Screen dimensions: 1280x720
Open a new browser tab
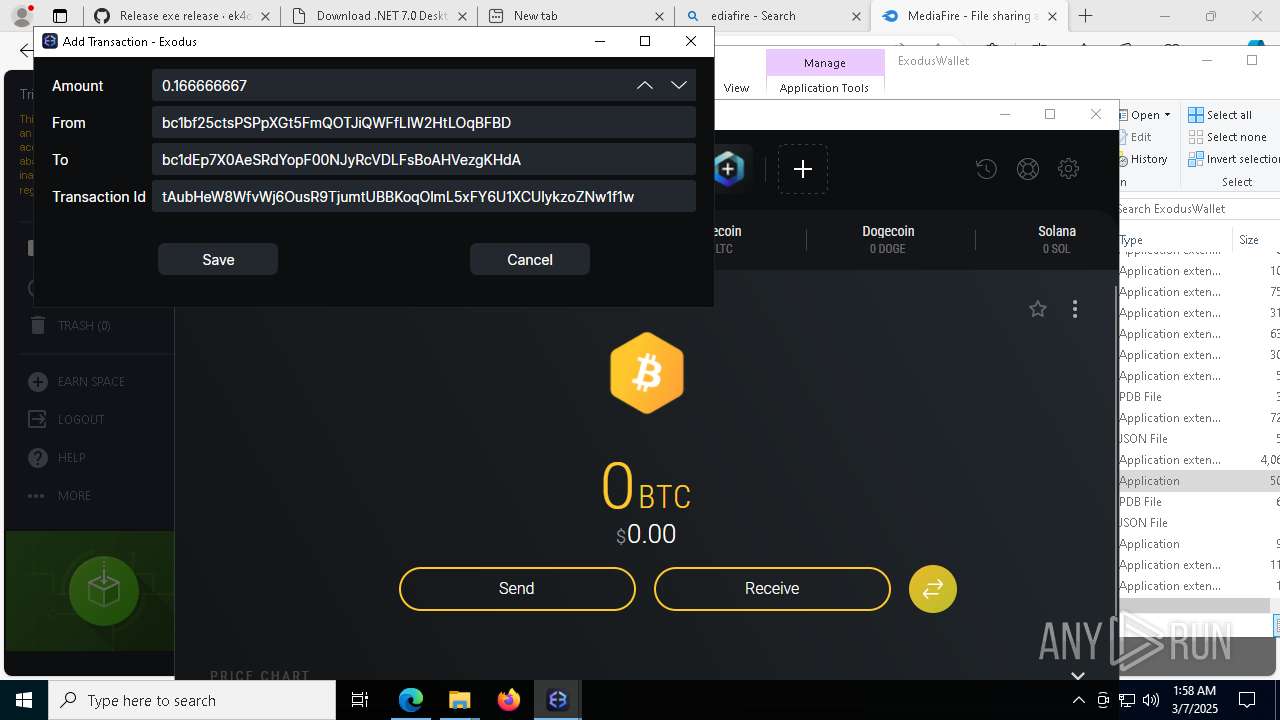click(x=1085, y=16)
